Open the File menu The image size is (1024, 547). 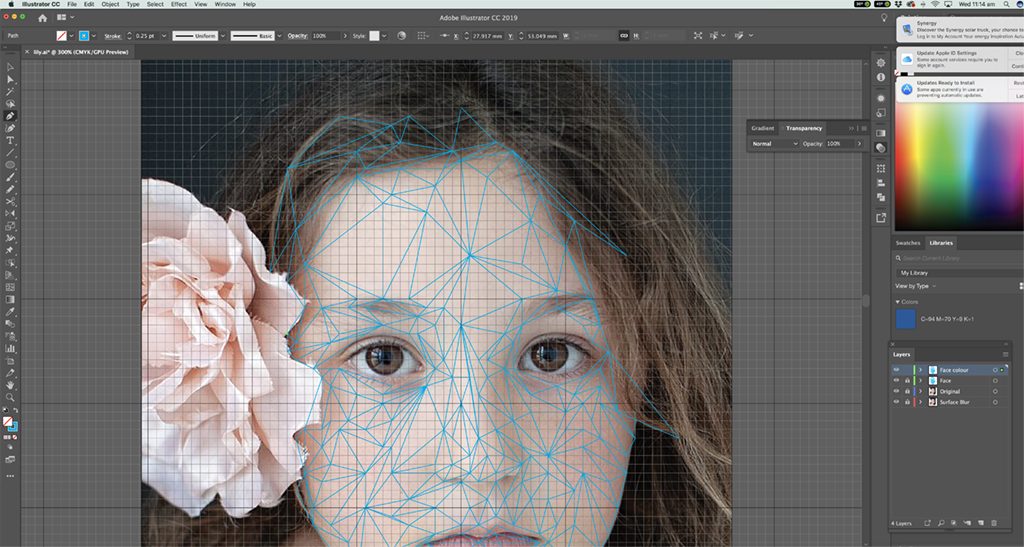click(72, 4)
